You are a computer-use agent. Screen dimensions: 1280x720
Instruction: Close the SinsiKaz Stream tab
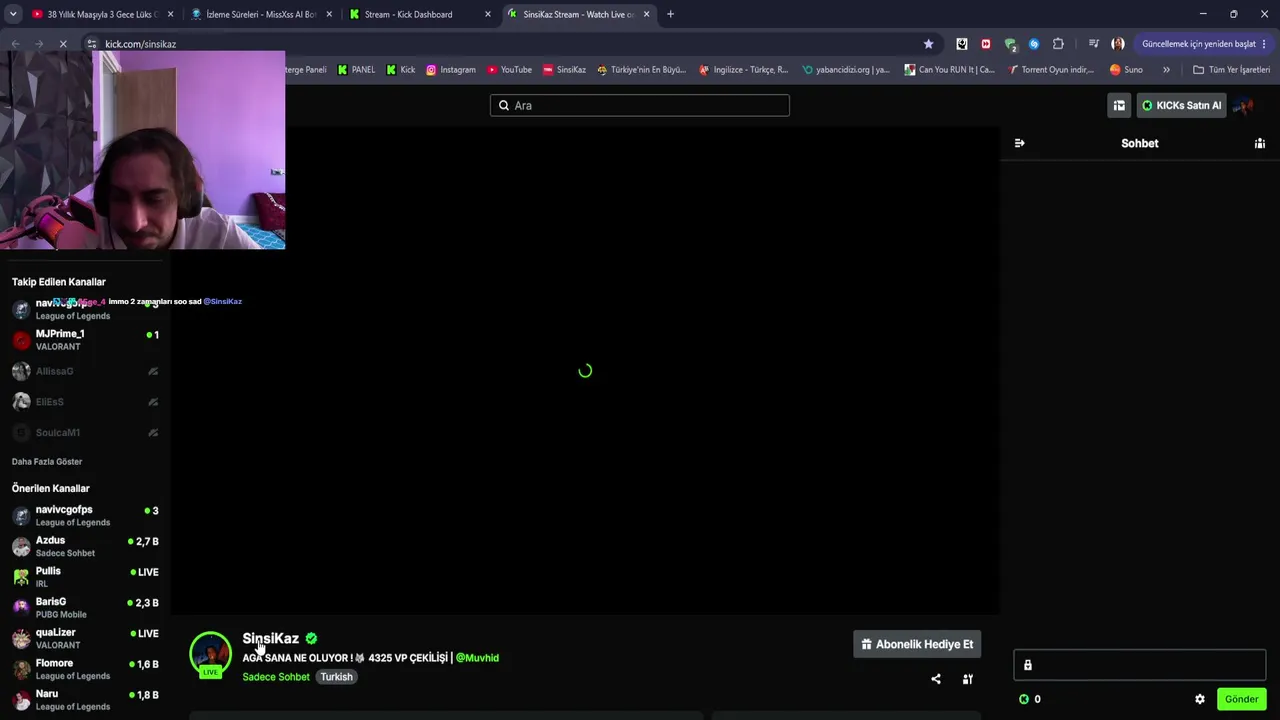click(646, 14)
